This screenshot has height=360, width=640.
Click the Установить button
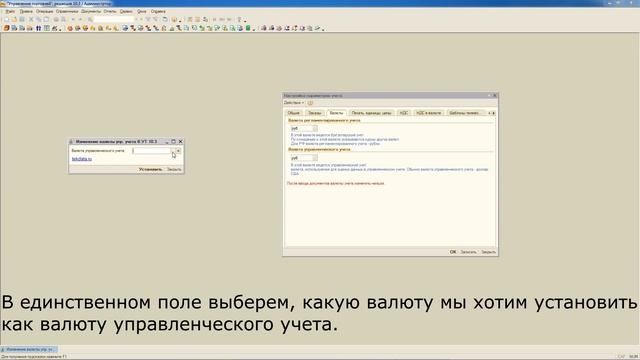tap(151, 169)
